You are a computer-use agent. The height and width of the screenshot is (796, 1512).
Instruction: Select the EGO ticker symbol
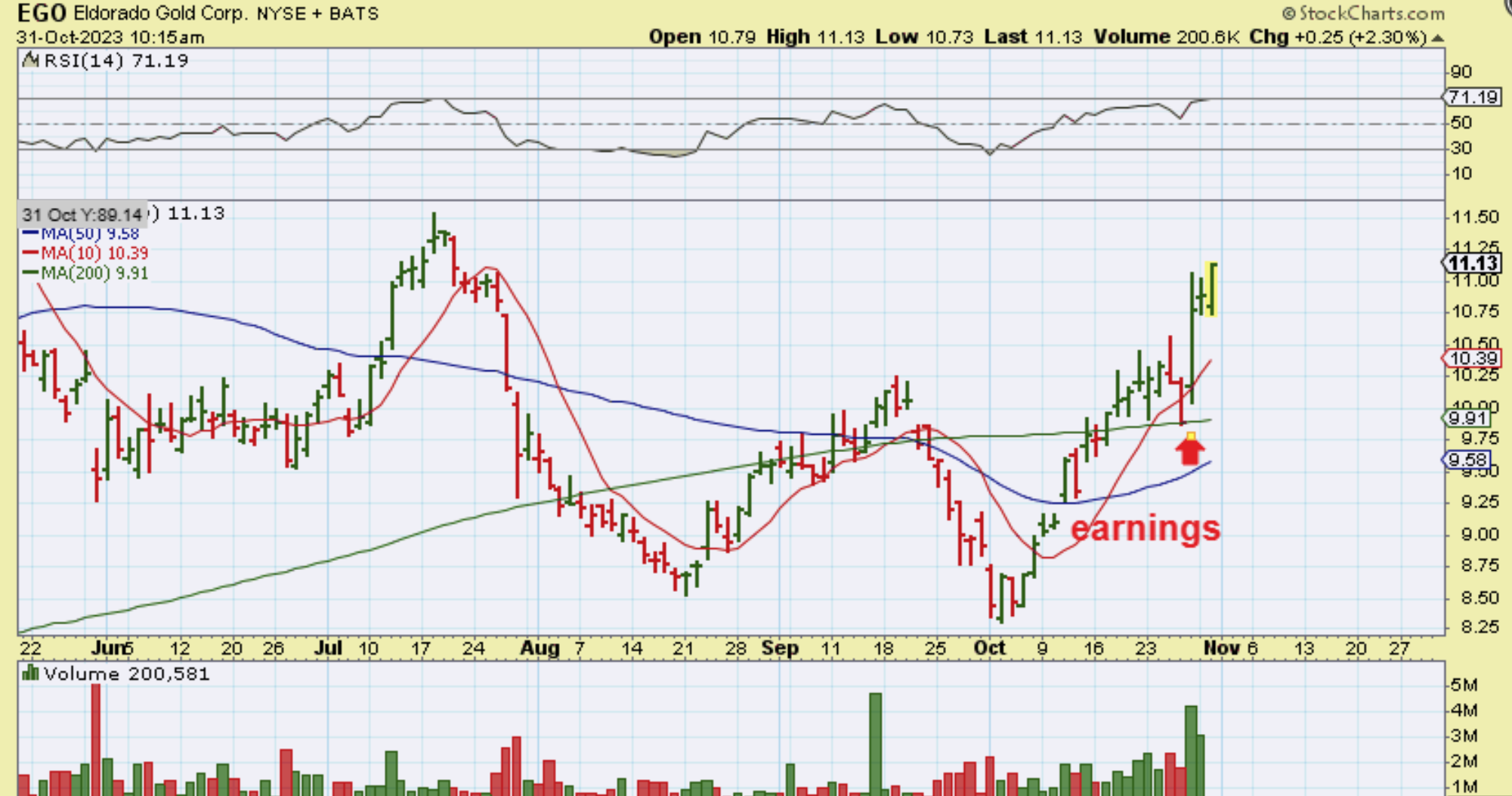point(42,13)
